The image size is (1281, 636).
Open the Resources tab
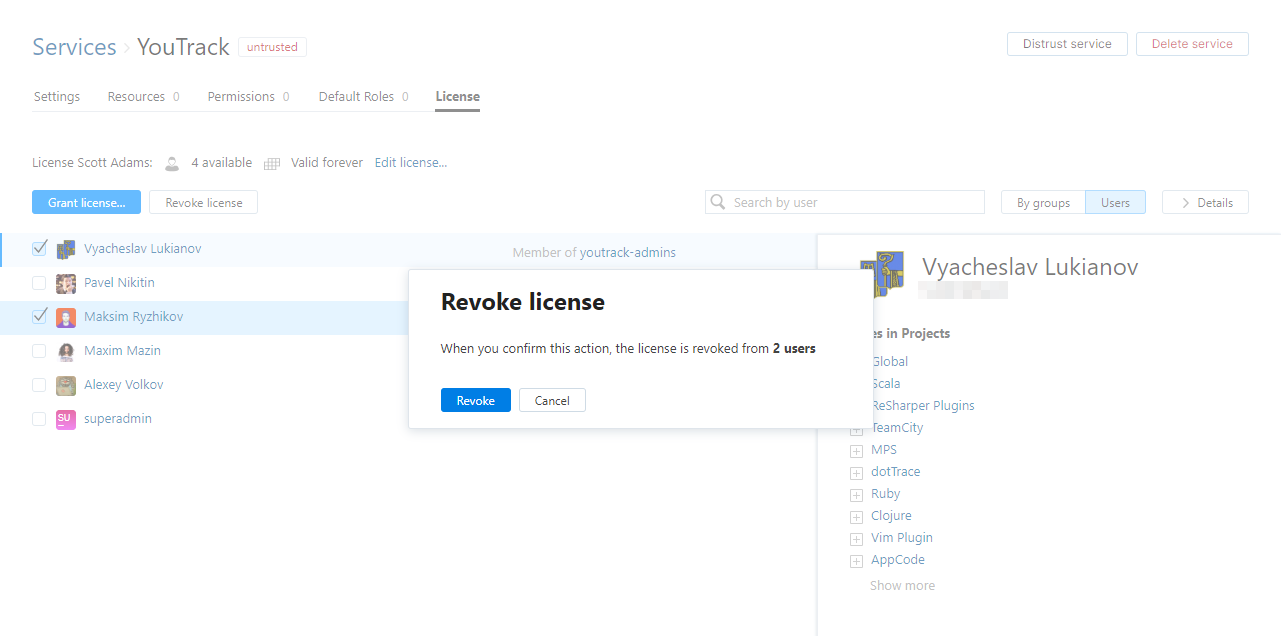pos(144,97)
